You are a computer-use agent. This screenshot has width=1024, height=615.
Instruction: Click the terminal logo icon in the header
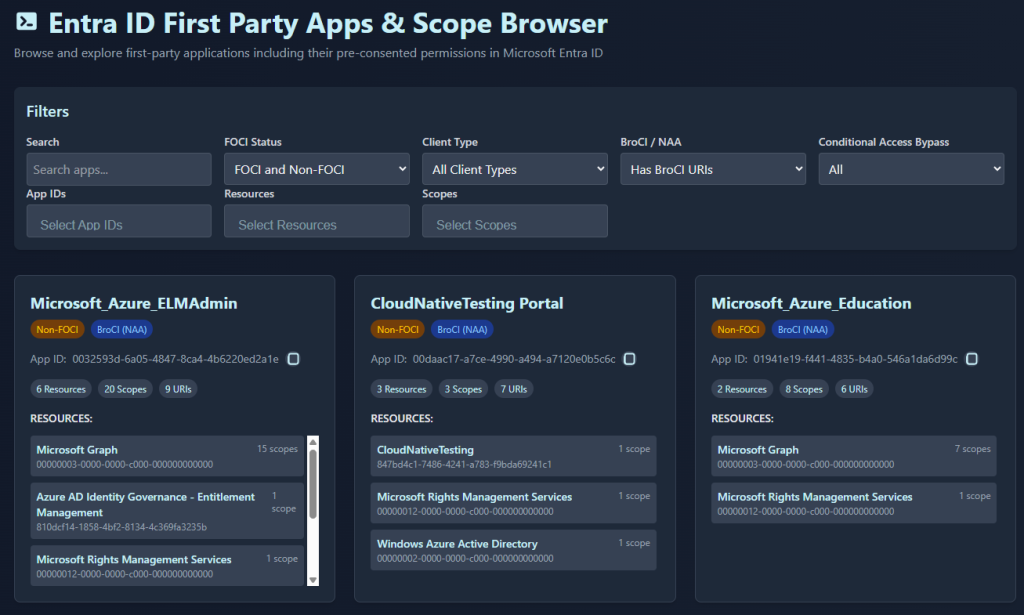[x=27, y=22]
